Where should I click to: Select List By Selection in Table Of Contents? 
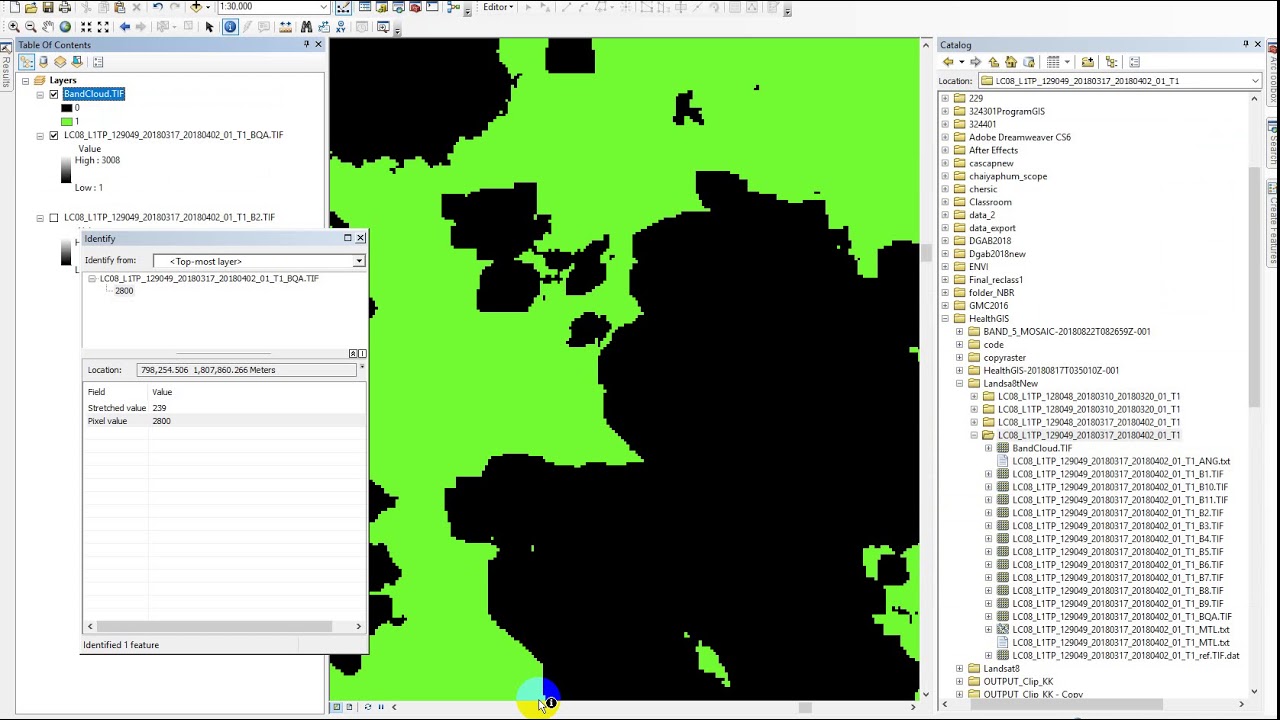point(77,62)
